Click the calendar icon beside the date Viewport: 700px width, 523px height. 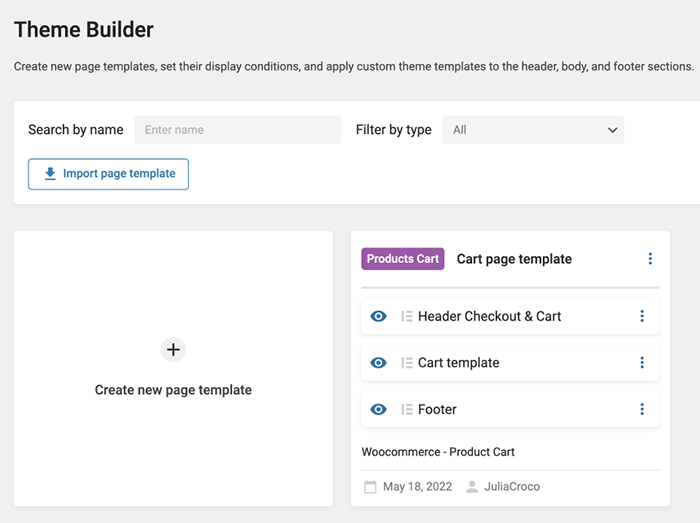[370, 487]
